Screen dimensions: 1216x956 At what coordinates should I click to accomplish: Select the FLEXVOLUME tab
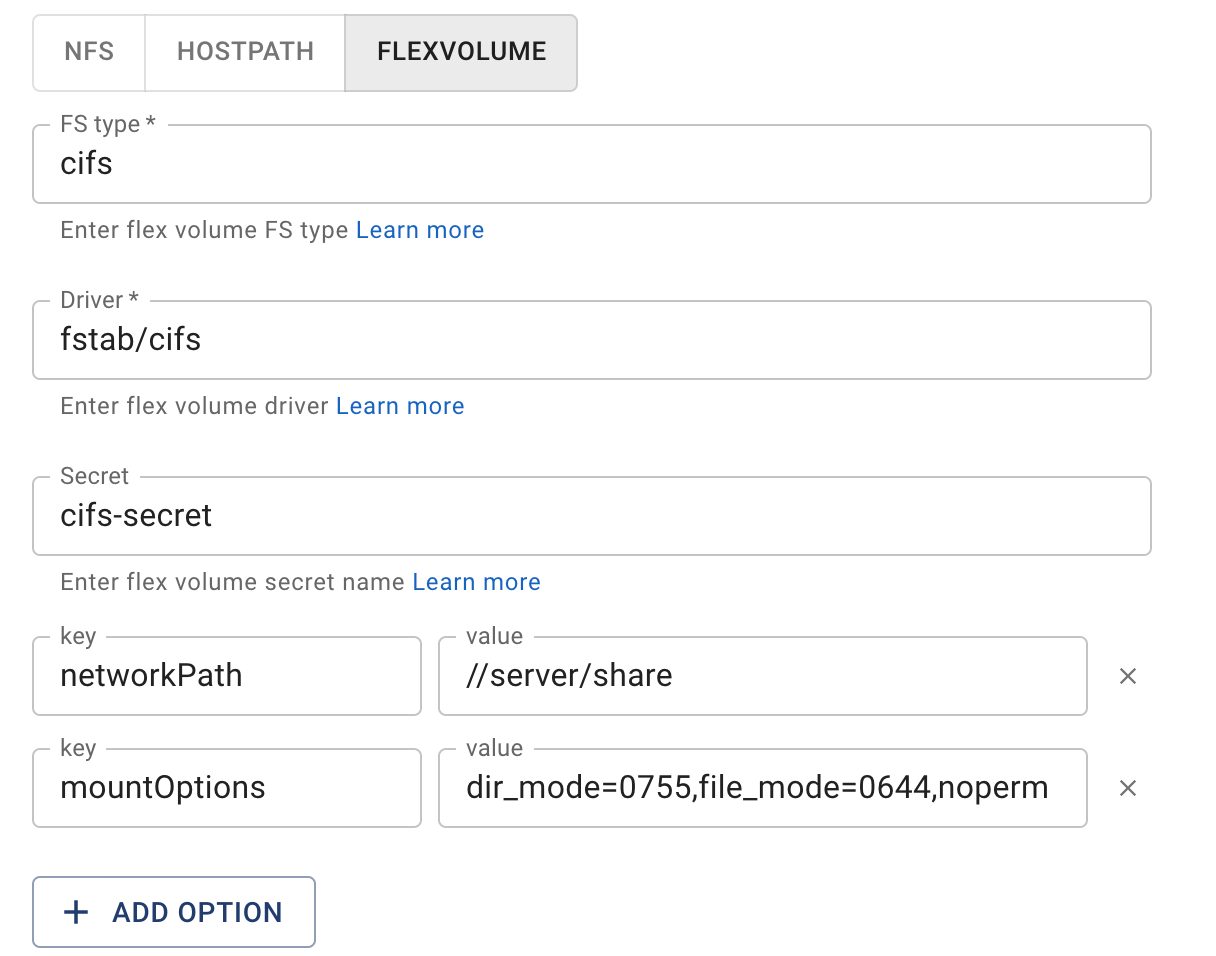click(x=461, y=52)
